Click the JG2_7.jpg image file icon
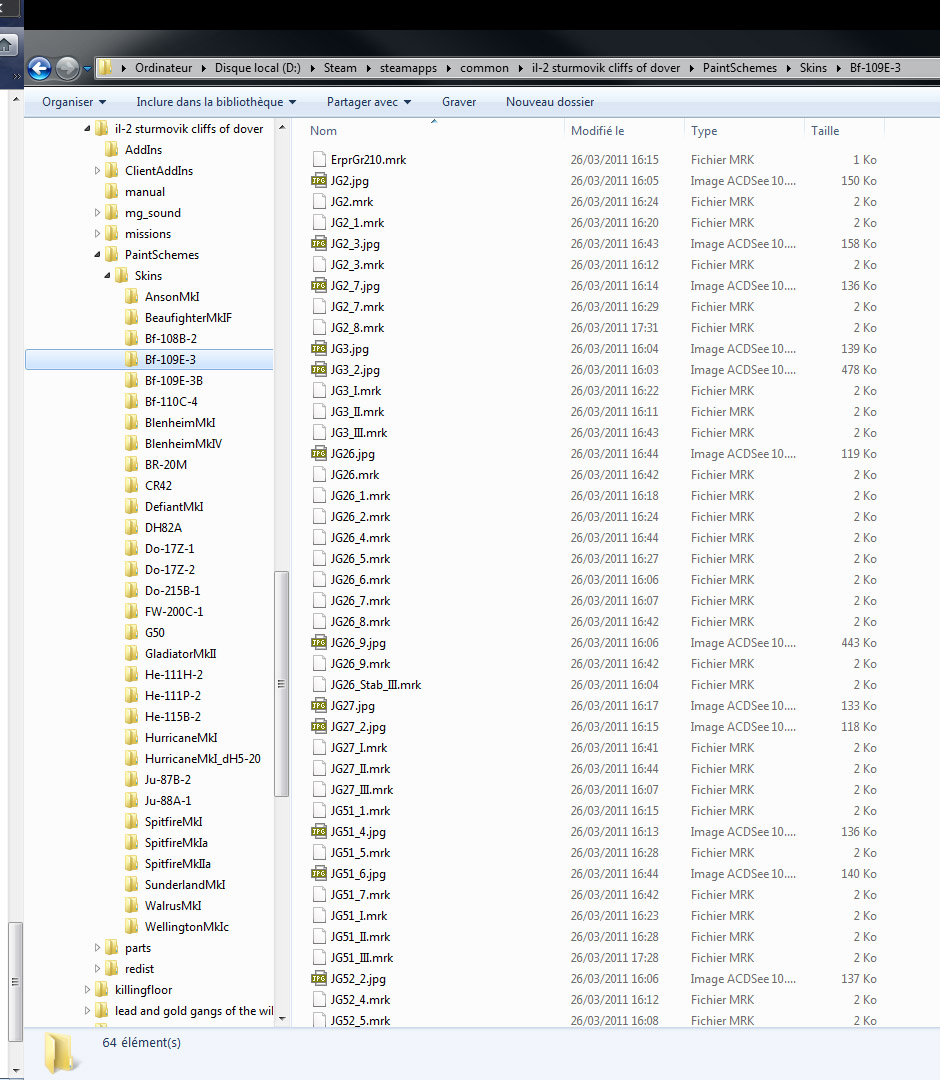The height and width of the screenshot is (1080, 940). [x=319, y=286]
